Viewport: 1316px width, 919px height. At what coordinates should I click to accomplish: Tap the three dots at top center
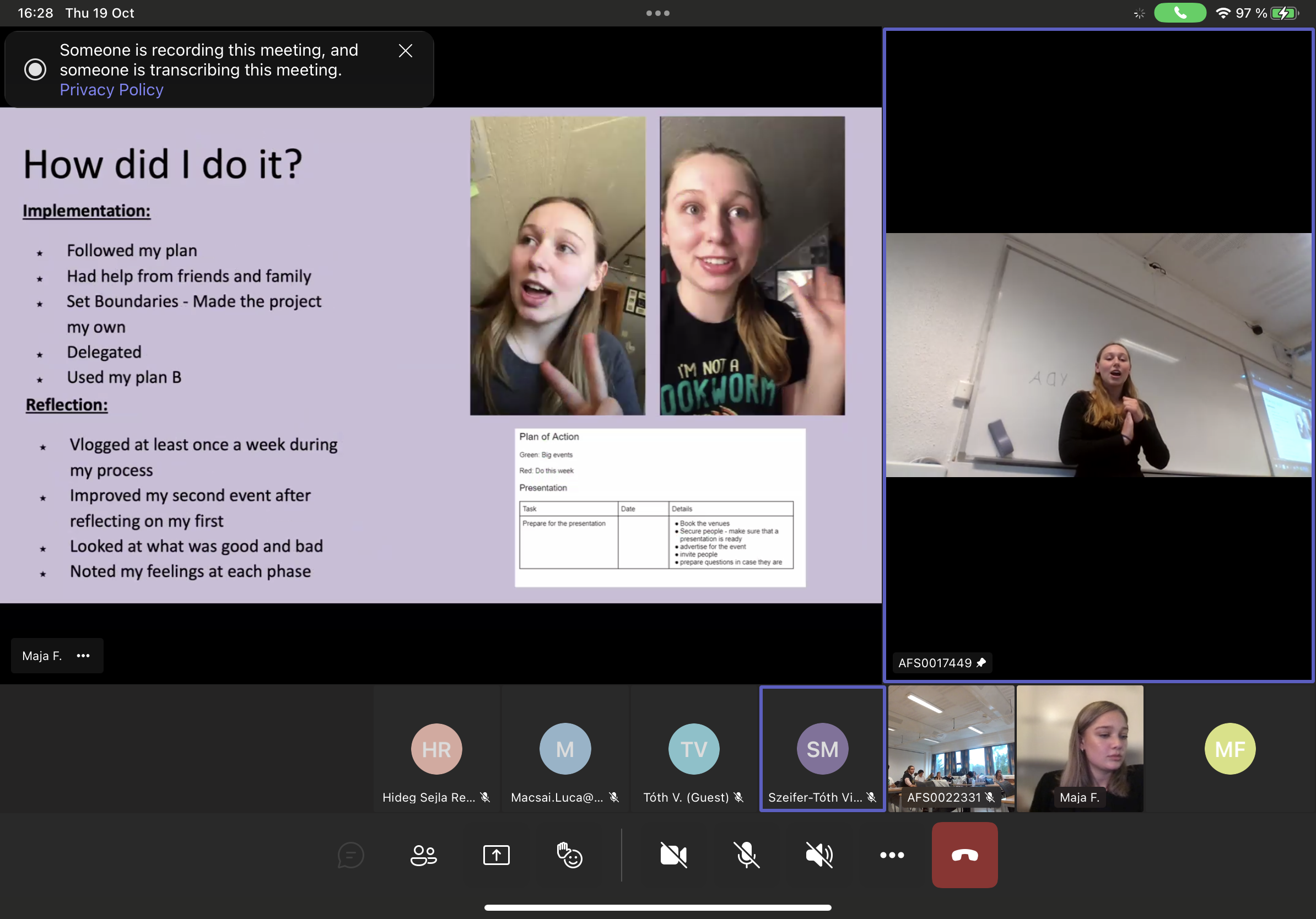[657, 13]
